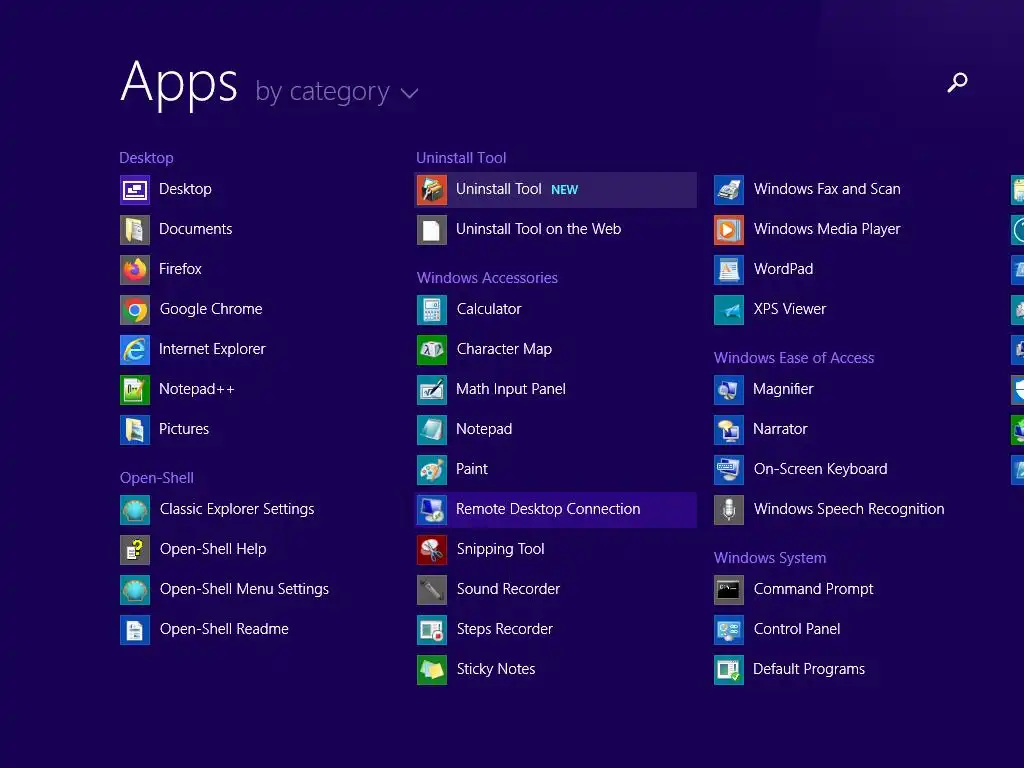This screenshot has width=1024, height=768.
Task: Open On-Screen Keyboard icon
Action: 729,469
